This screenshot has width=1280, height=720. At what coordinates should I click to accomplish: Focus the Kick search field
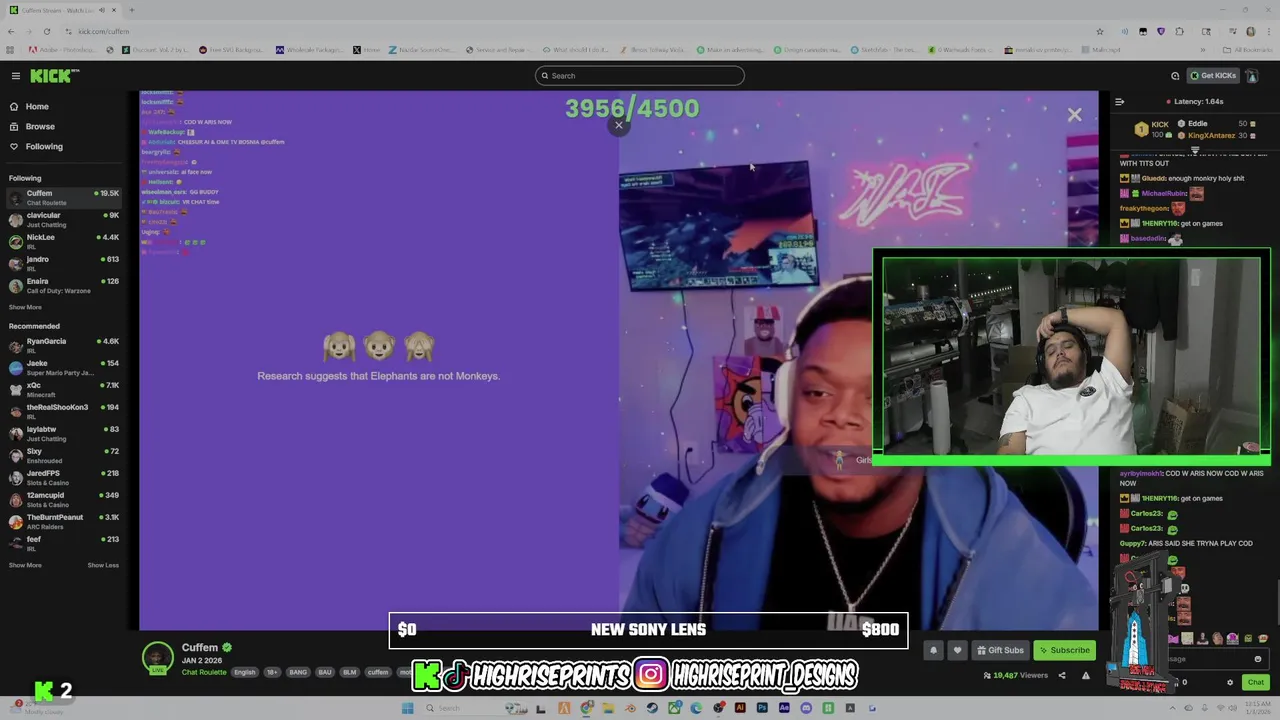coord(640,76)
